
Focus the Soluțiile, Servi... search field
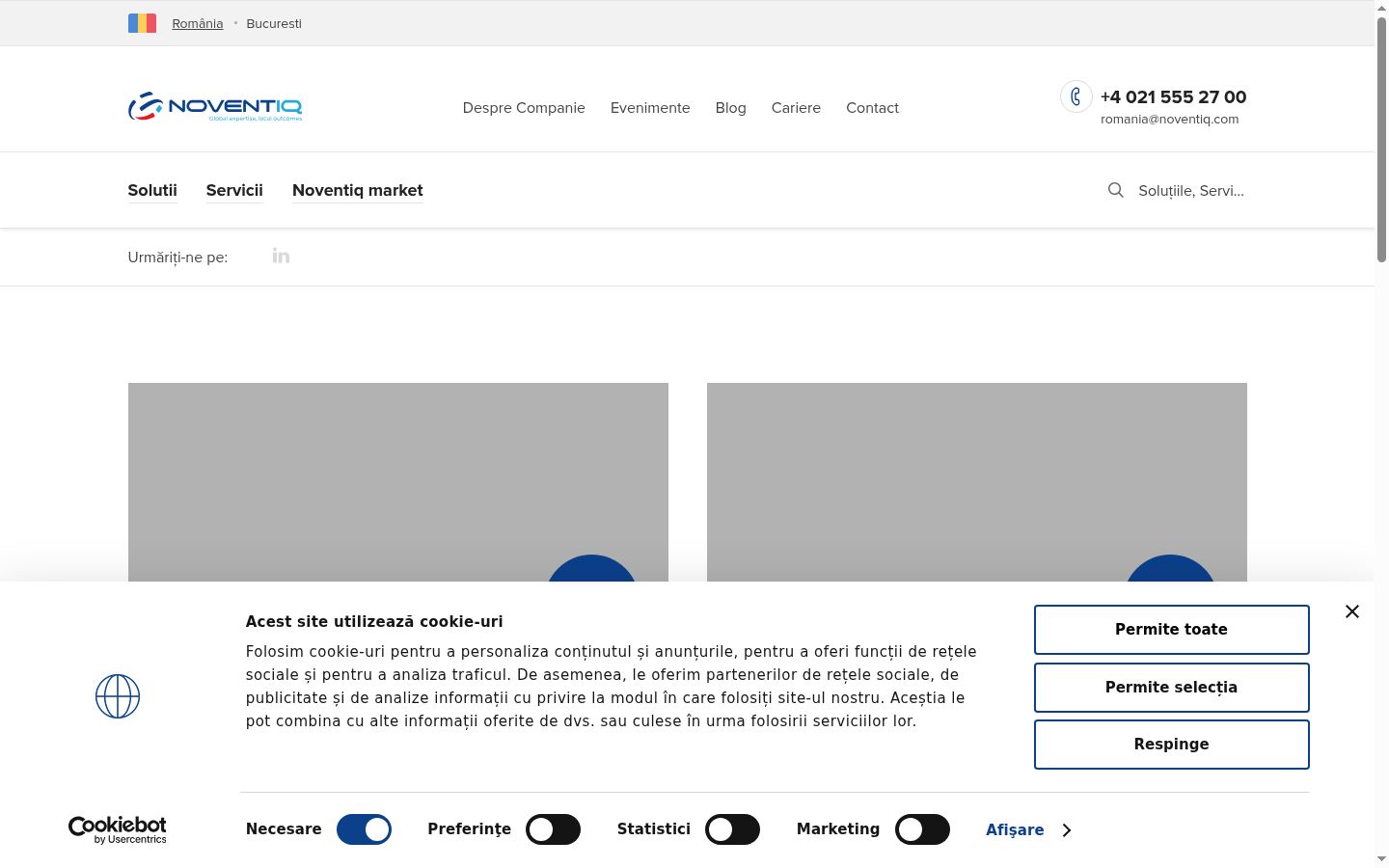click(x=1191, y=191)
